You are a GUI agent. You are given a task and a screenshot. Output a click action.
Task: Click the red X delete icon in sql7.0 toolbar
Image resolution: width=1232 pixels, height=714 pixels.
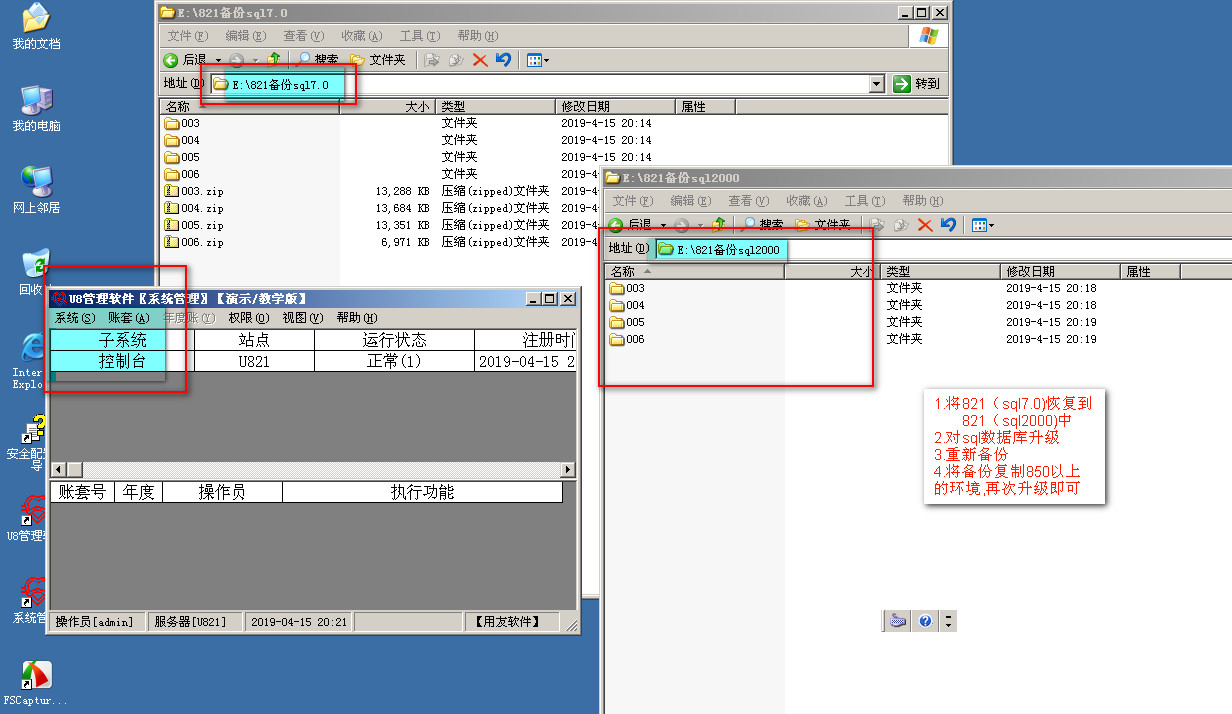coord(480,60)
